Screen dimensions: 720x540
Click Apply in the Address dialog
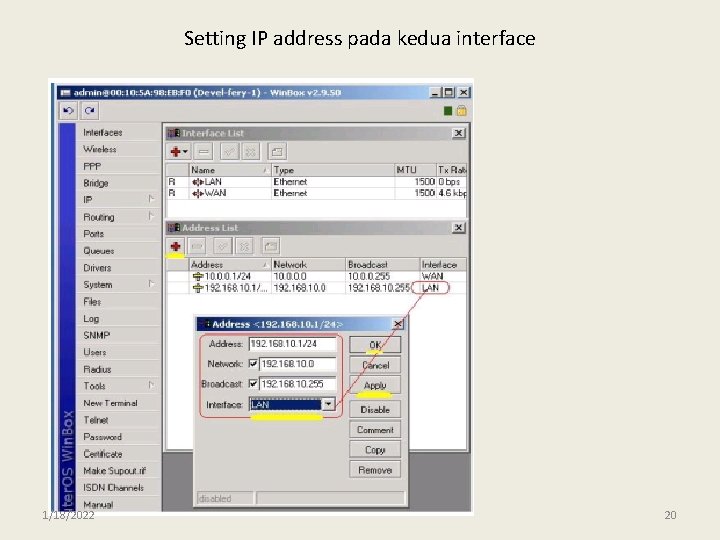[375, 385]
